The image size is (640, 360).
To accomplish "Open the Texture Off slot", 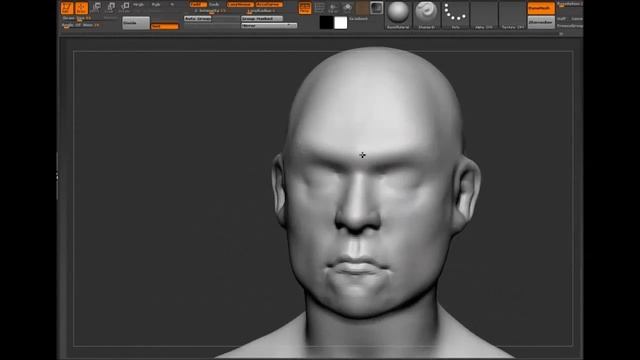I will coord(512,15).
